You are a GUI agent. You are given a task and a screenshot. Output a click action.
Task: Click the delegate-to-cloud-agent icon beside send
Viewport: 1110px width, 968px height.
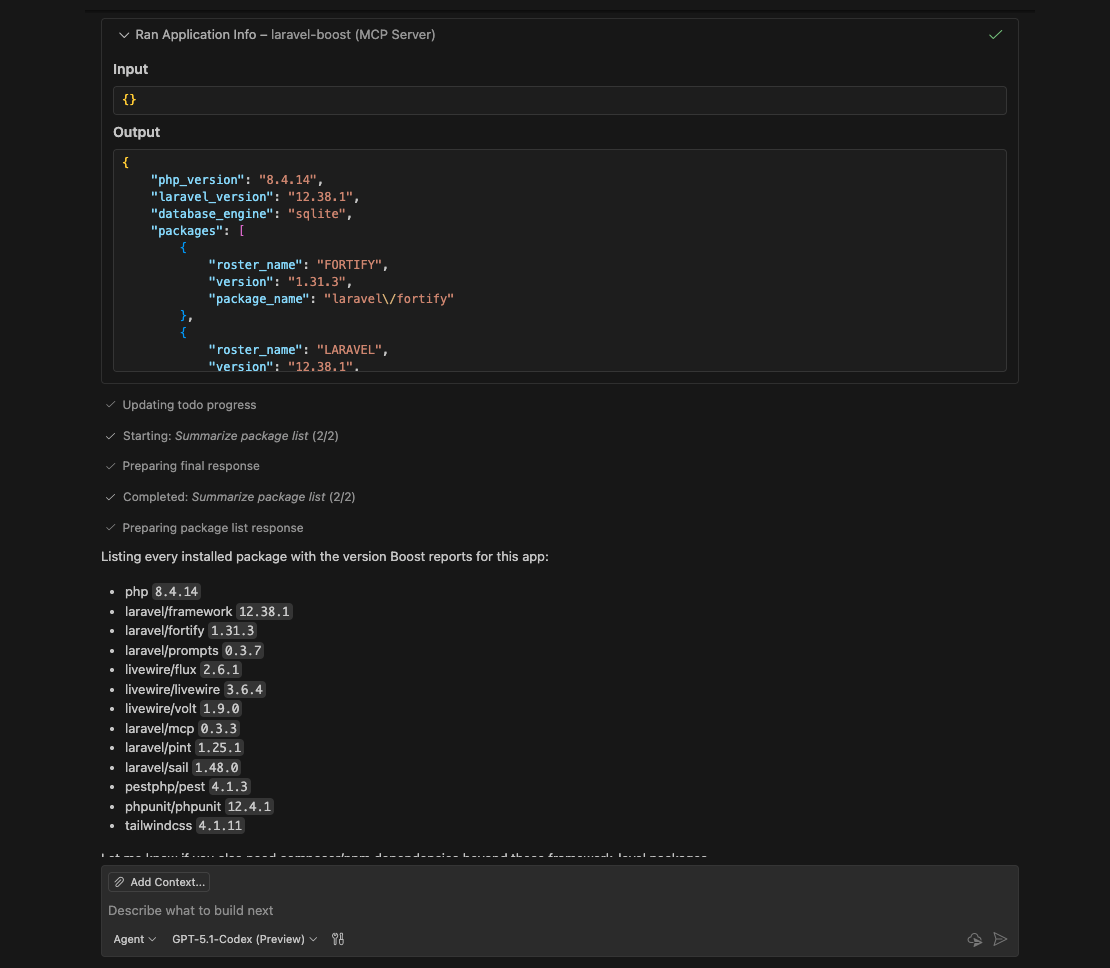pos(974,939)
